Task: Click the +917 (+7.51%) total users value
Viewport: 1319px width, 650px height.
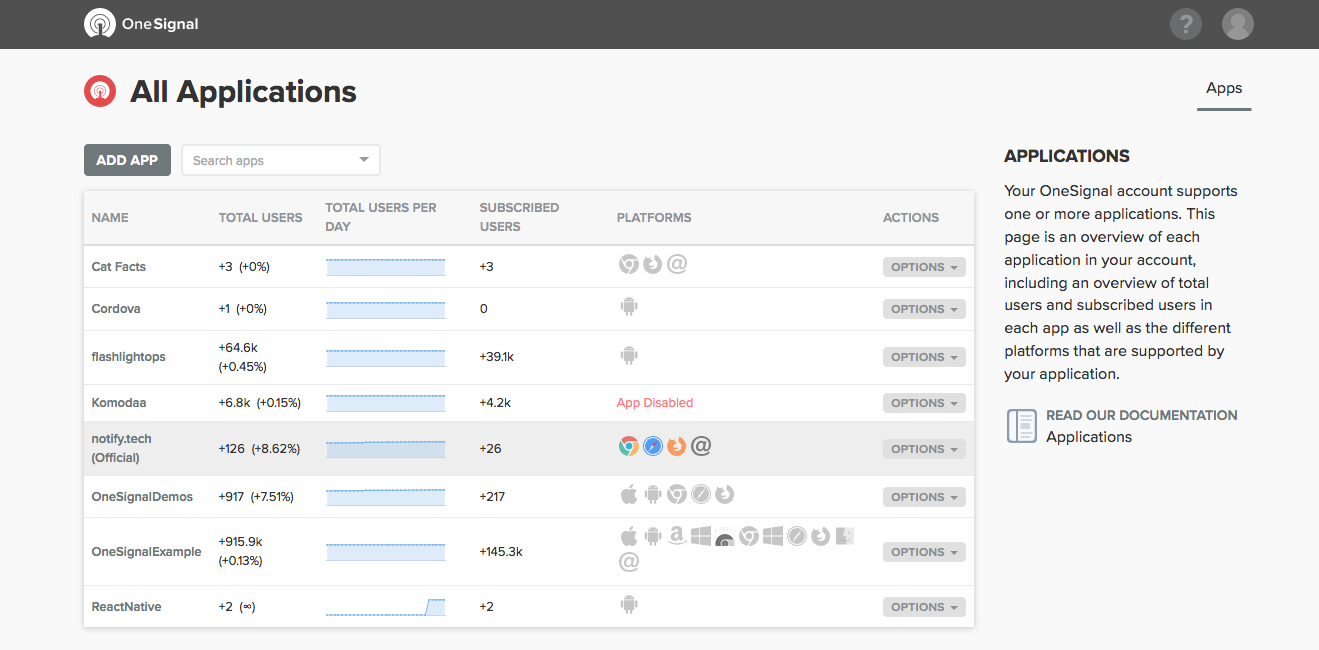Action: click(256, 497)
